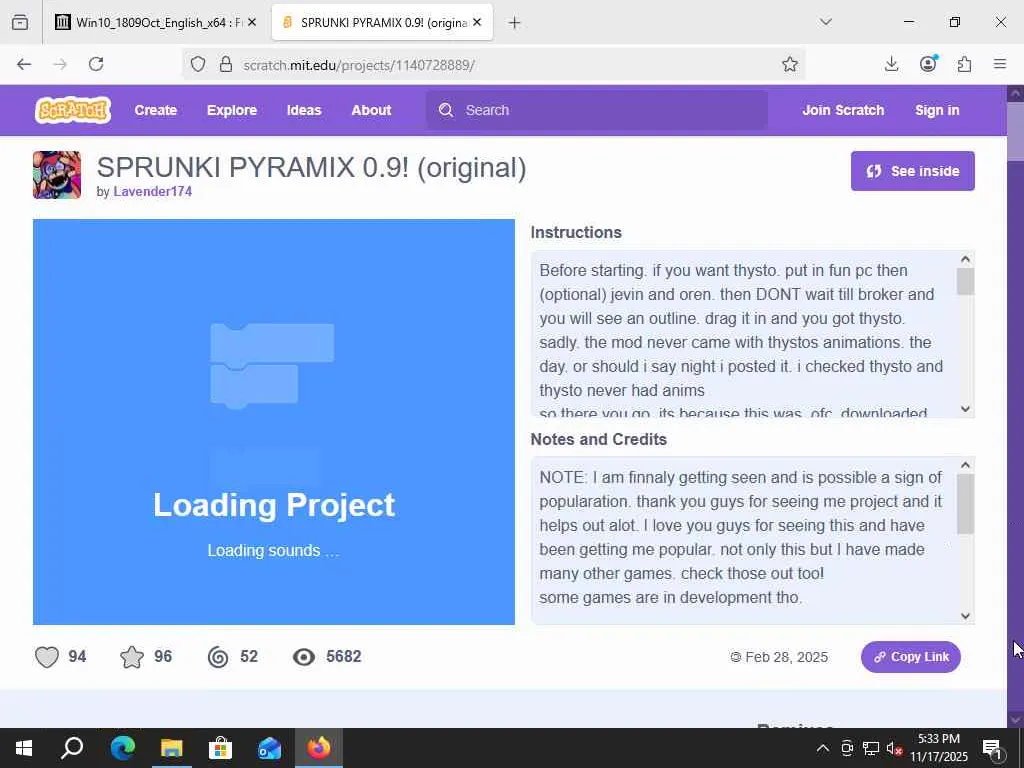1024x768 pixels.
Task: Open Microsoft Store from the taskbar
Action: click(221, 748)
